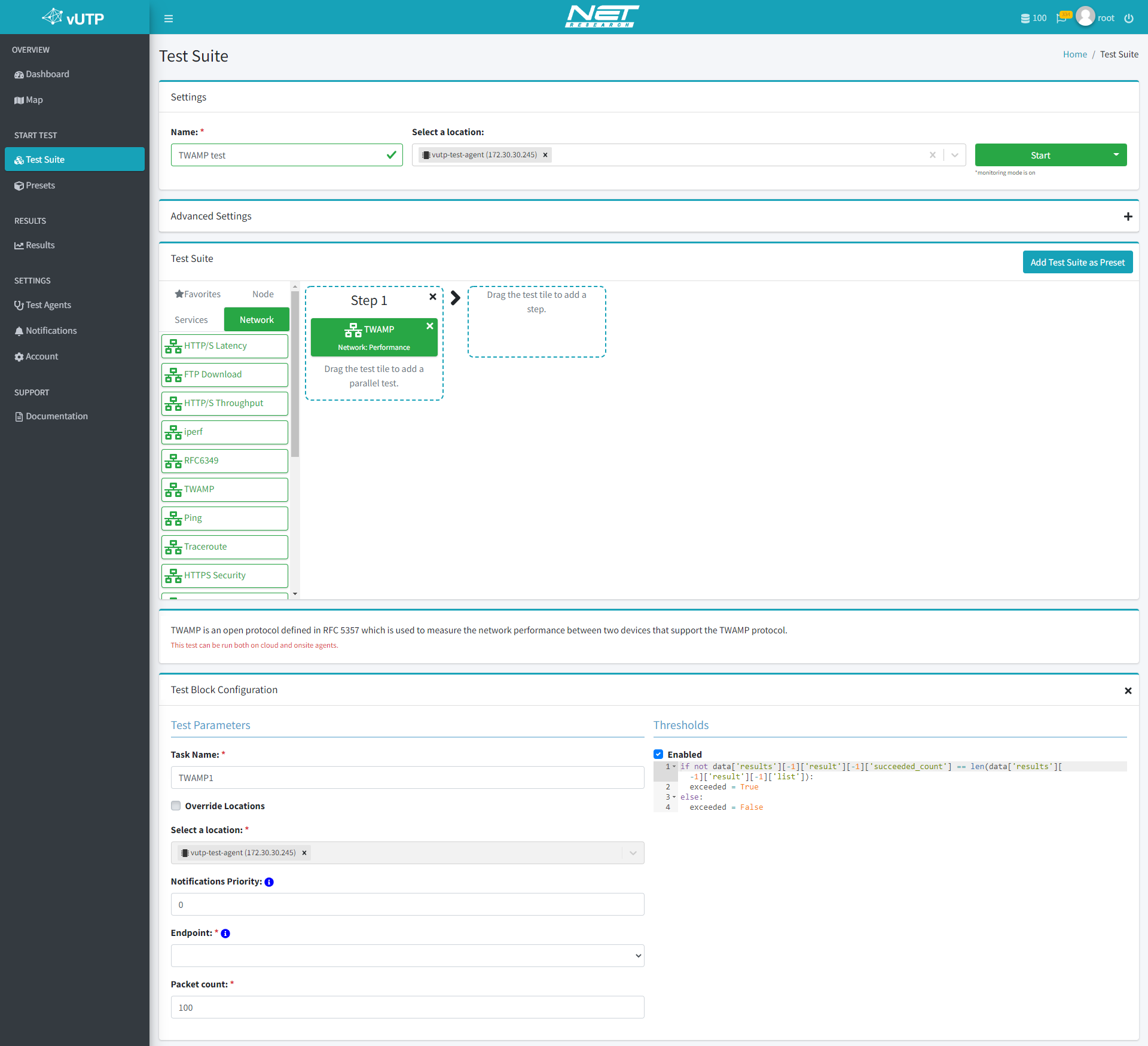Viewport: 1148px width, 1046px height.
Task: Click the Name input field
Action: [x=286, y=155]
